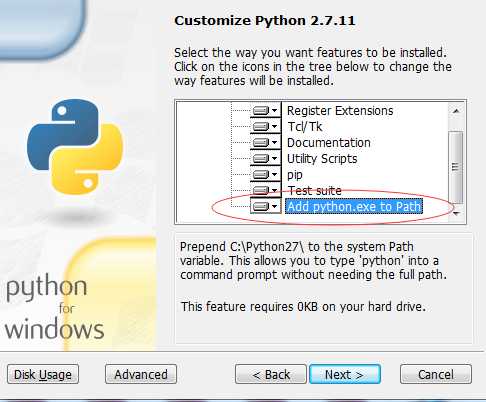Proceed with the Next button
The width and height of the screenshot is (486, 402).
tap(345, 374)
